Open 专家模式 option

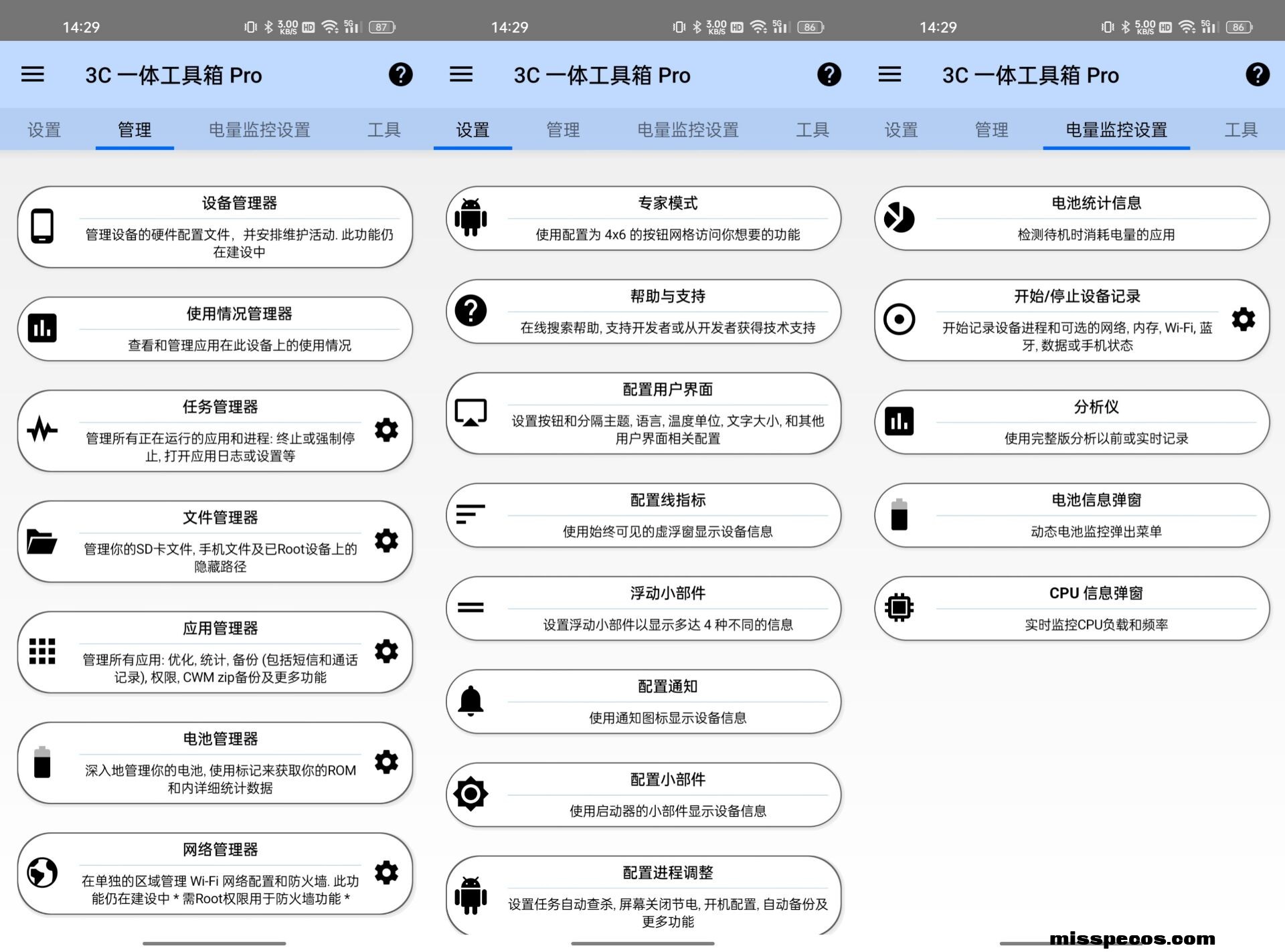click(643, 219)
